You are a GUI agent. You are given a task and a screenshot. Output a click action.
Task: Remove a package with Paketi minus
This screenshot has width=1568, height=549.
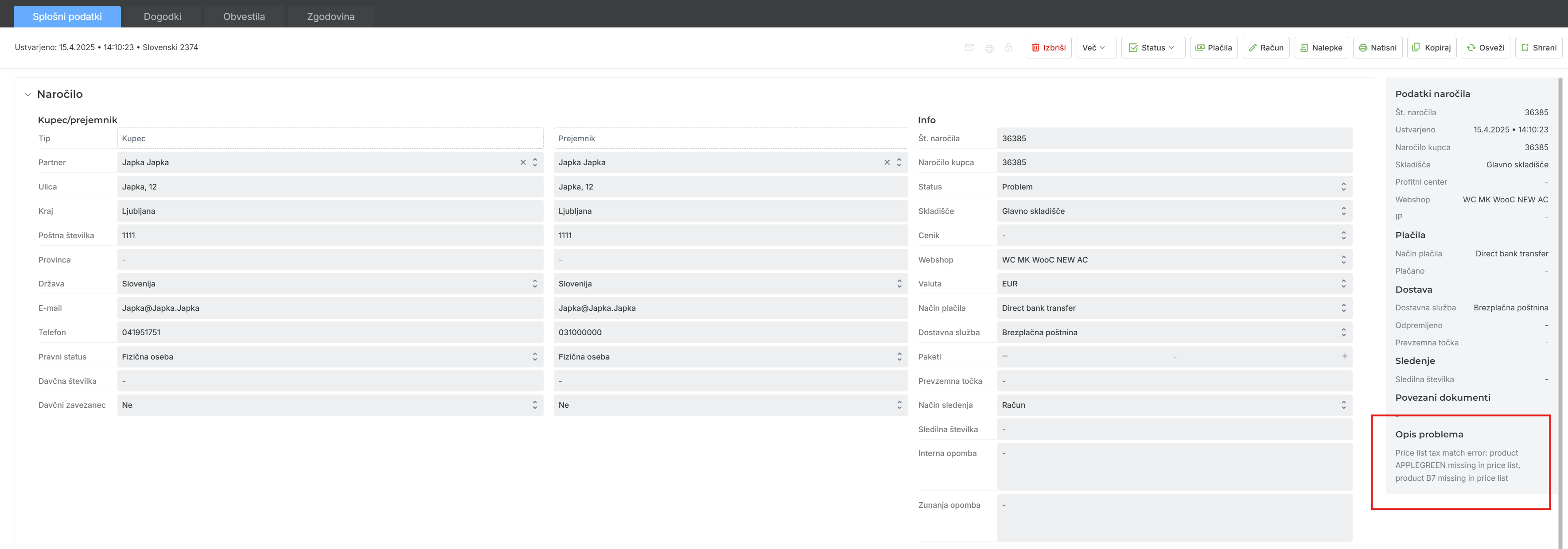coord(1005,356)
